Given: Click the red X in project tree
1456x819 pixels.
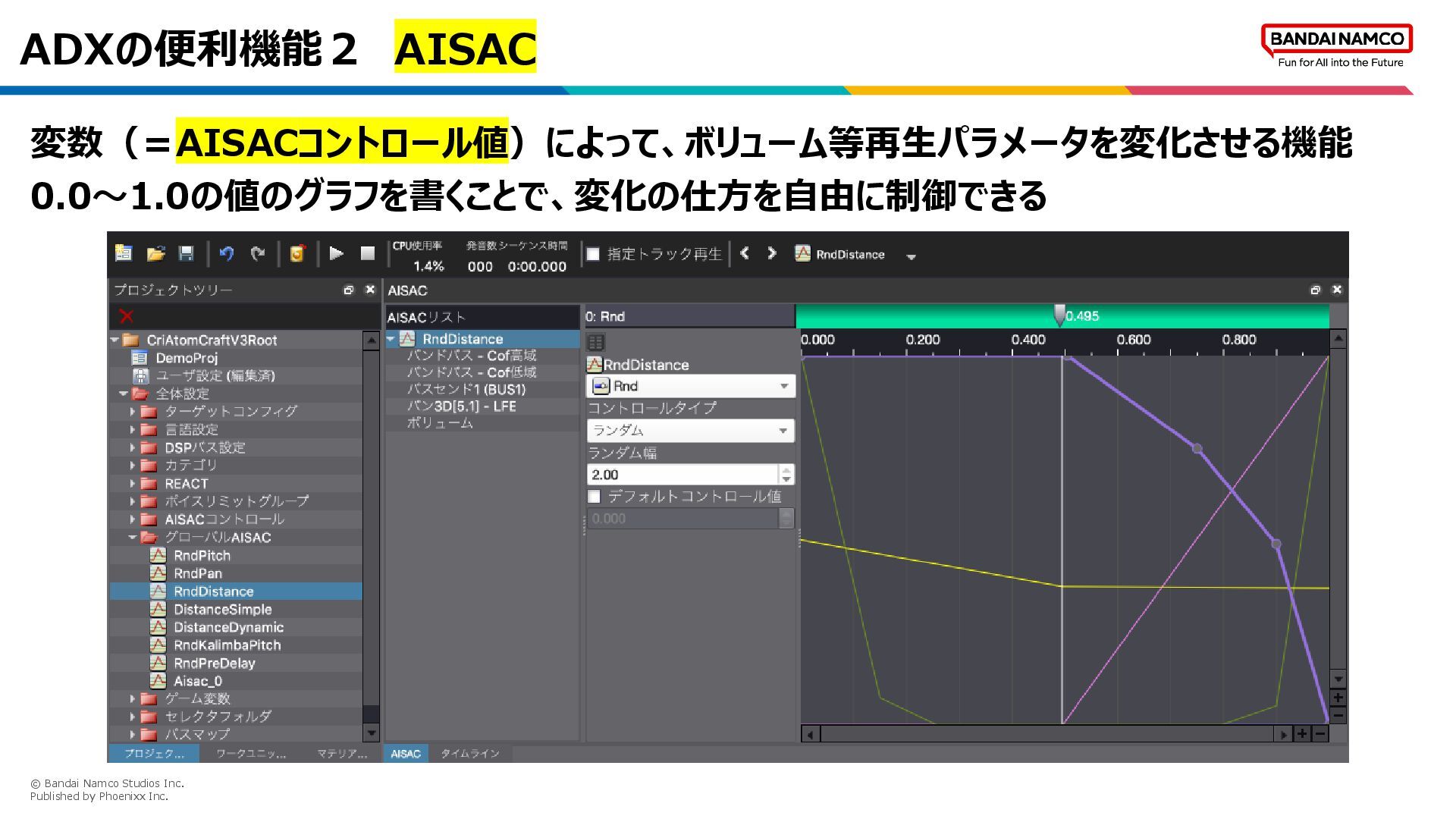Looking at the screenshot, I should [x=126, y=316].
